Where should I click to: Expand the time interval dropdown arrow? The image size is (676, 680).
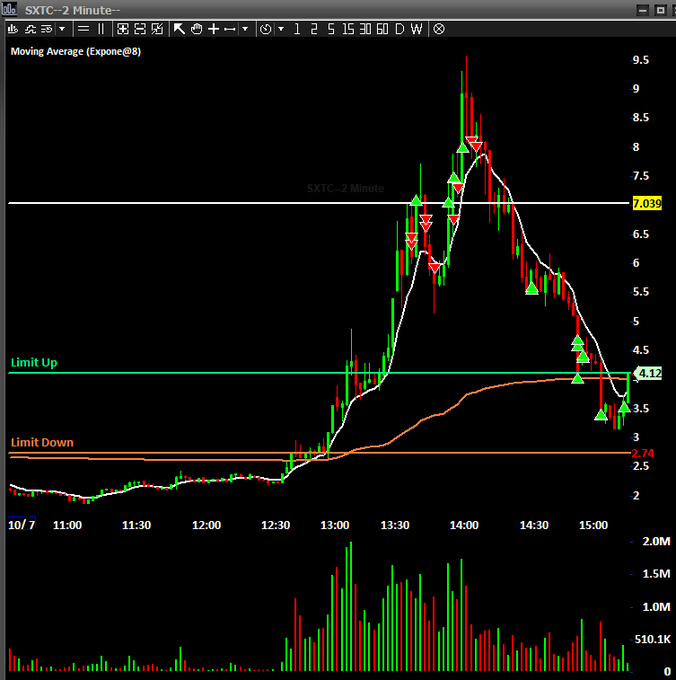pos(281,29)
